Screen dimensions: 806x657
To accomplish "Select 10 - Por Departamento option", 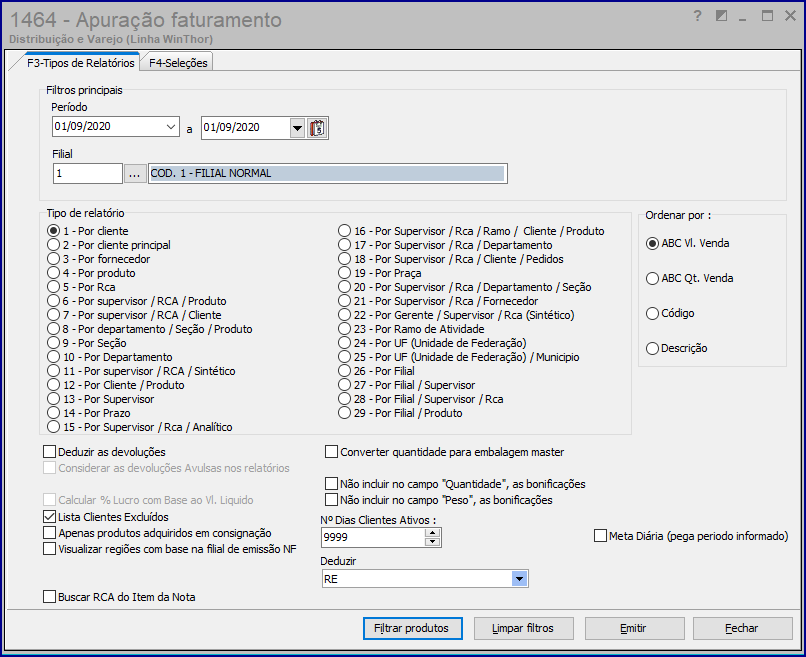I will pyautogui.click(x=109, y=357).
